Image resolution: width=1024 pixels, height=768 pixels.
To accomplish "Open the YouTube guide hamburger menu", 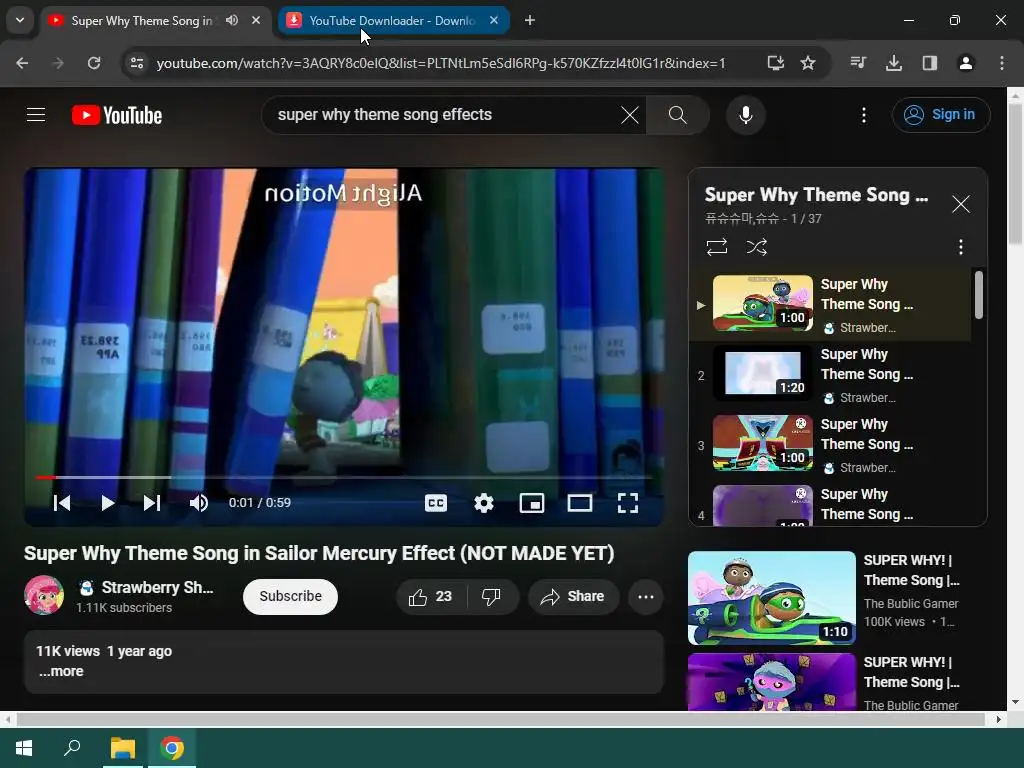I will pyautogui.click(x=36, y=115).
